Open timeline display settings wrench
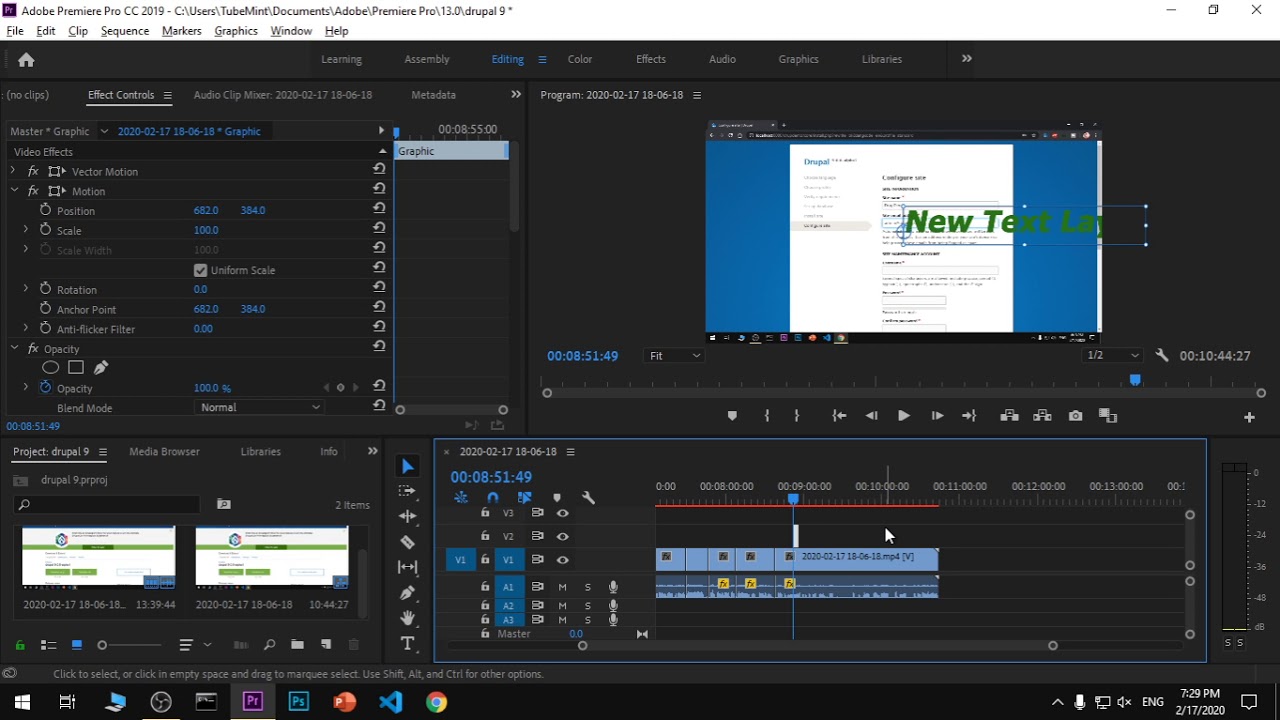The width and height of the screenshot is (1280, 720). (588, 497)
